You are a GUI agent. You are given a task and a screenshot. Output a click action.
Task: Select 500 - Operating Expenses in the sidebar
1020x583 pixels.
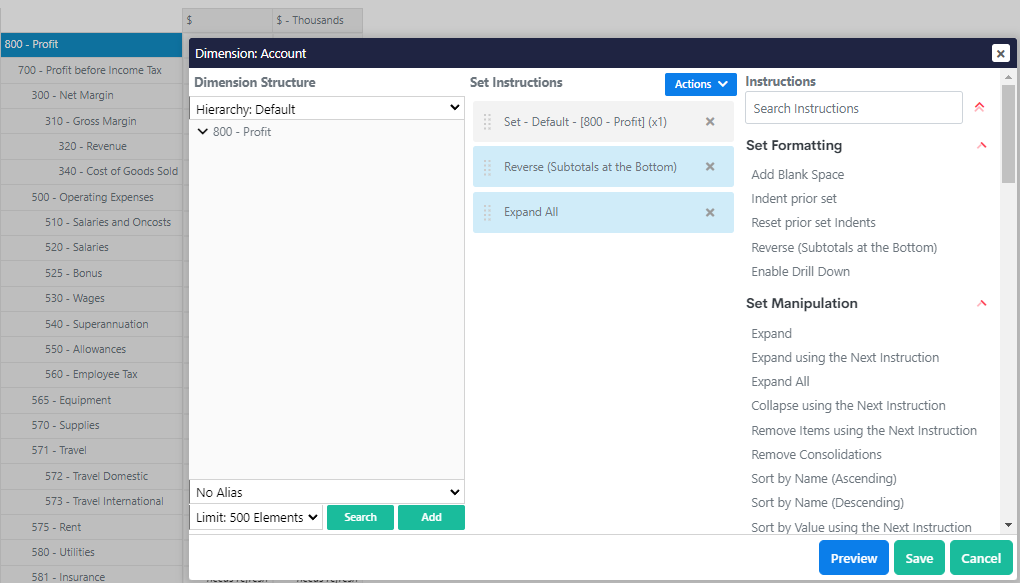[92, 197]
